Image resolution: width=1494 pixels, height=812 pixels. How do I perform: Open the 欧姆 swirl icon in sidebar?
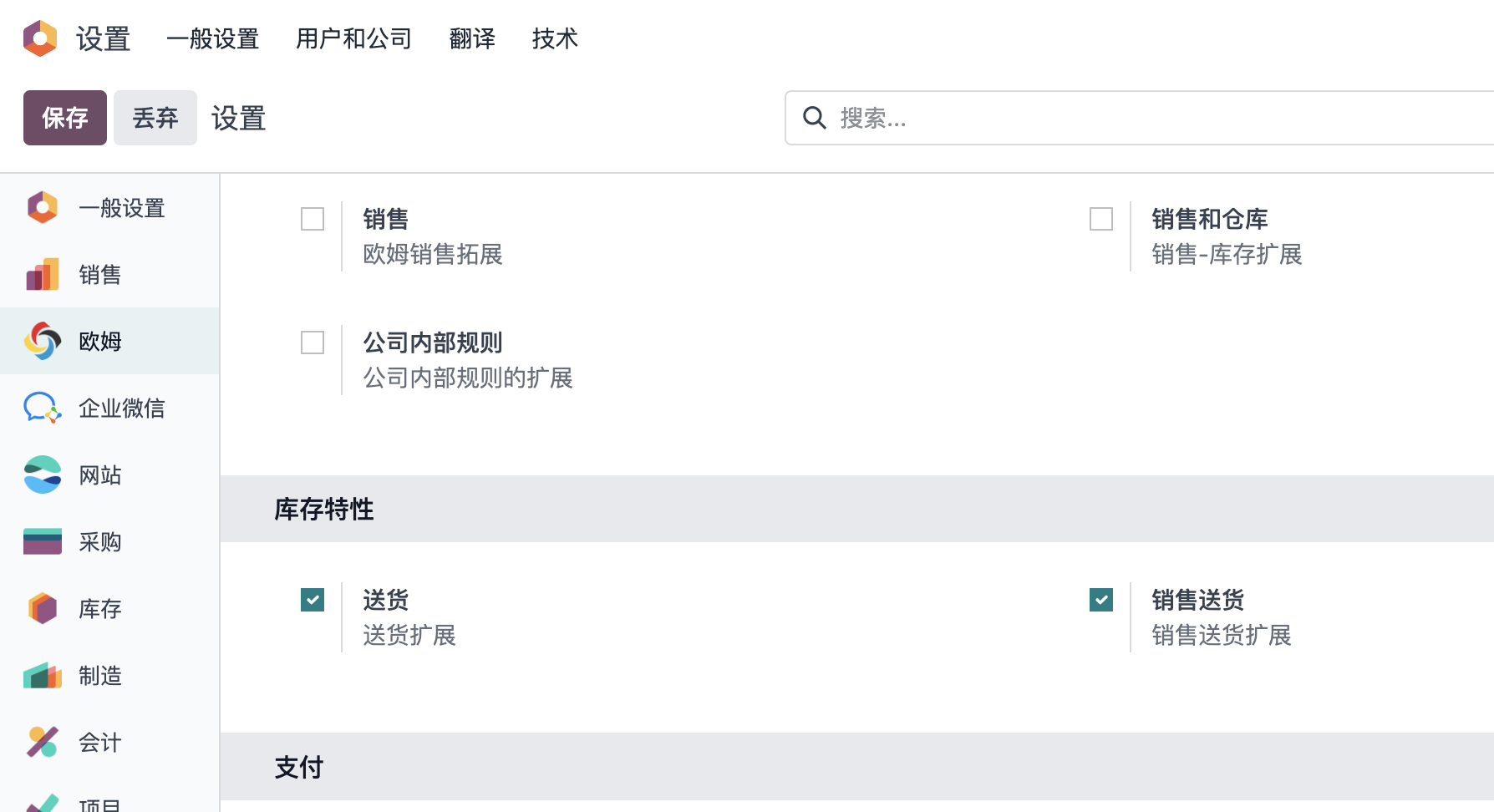point(43,341)
